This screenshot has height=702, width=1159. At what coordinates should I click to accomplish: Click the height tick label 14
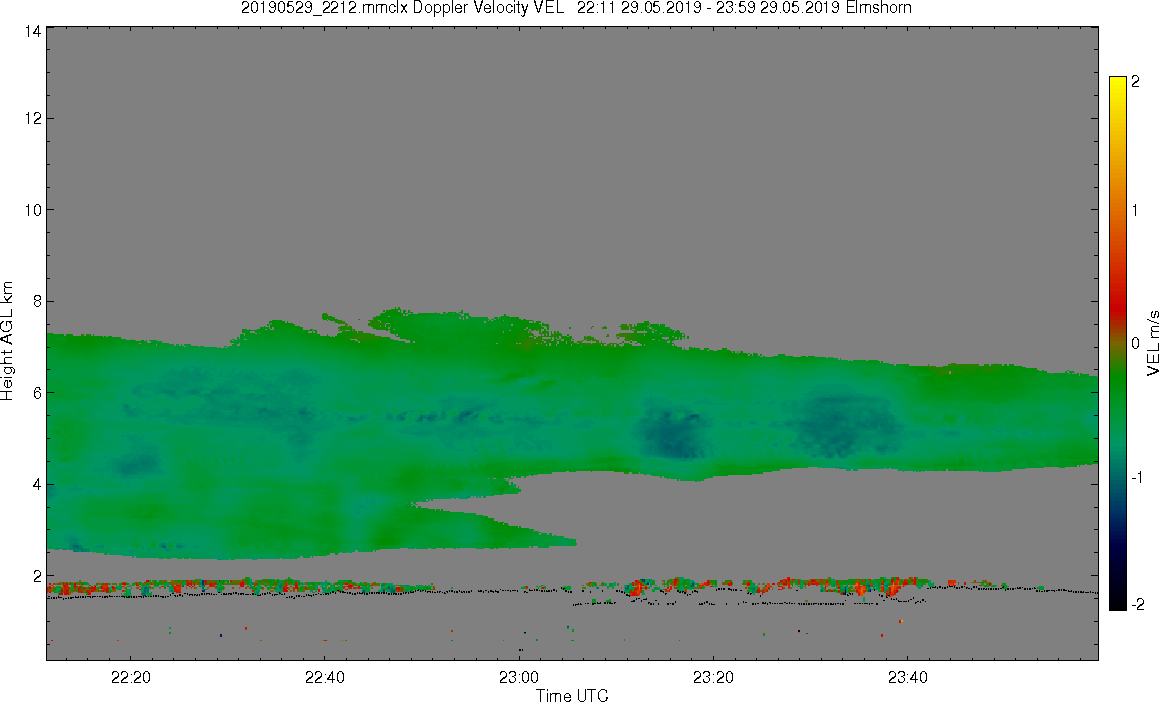point(31,31)
